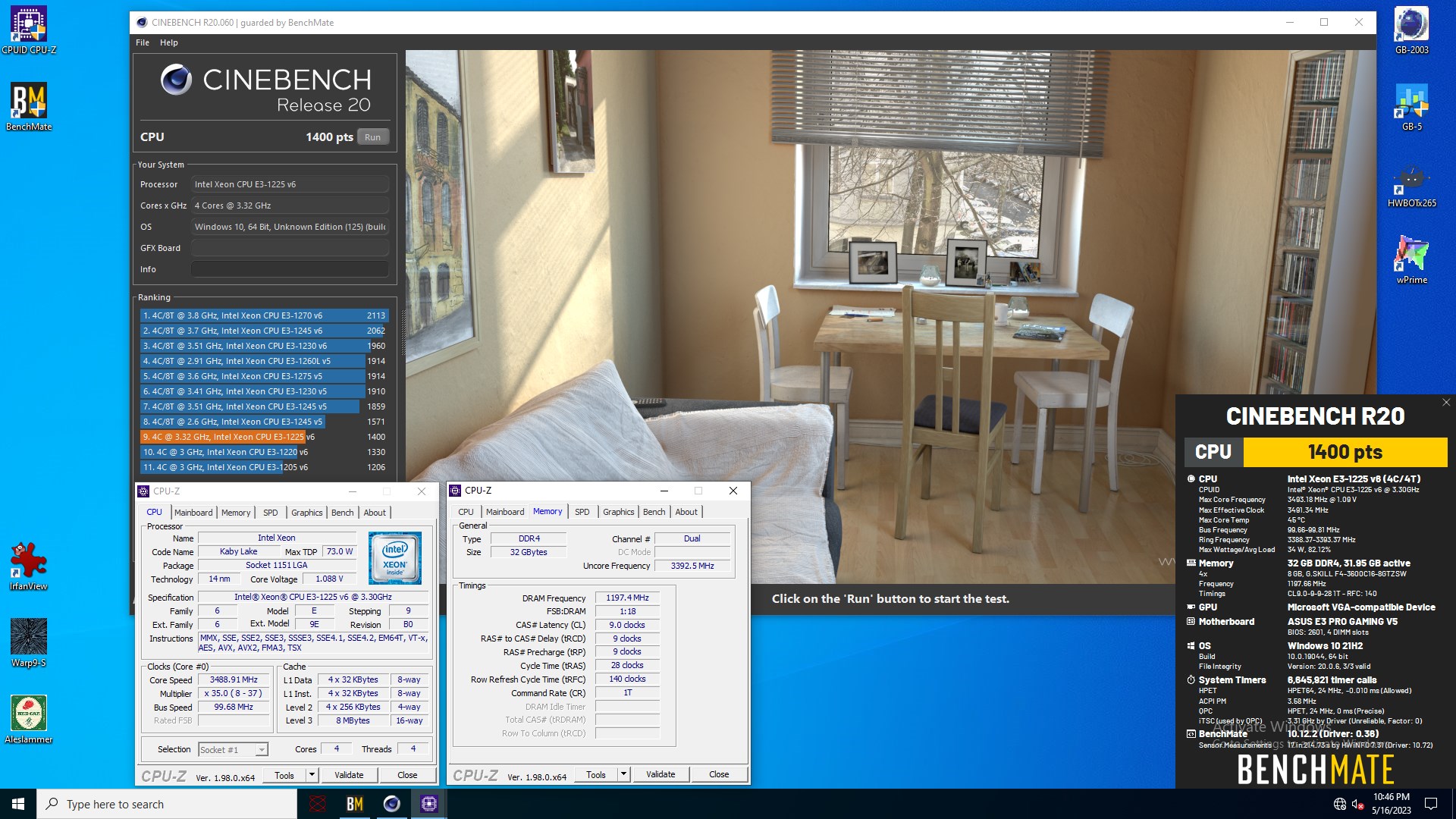
Task: Select highlighted ranking entry Xeon E3-1225 v6
Action: pyautogui.click(x=264, y=437)
